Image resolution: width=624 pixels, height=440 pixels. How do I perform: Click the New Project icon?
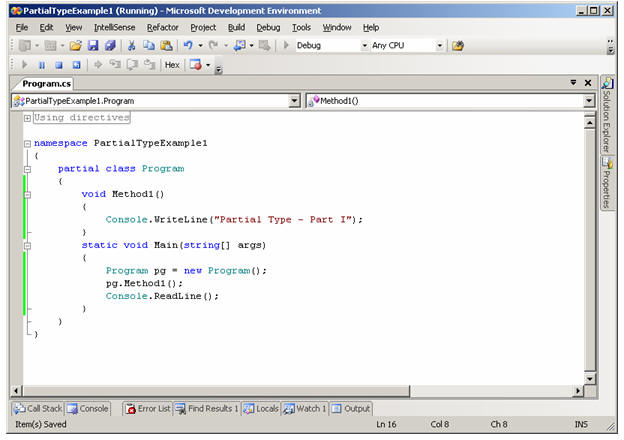click(x=25, y=46)
